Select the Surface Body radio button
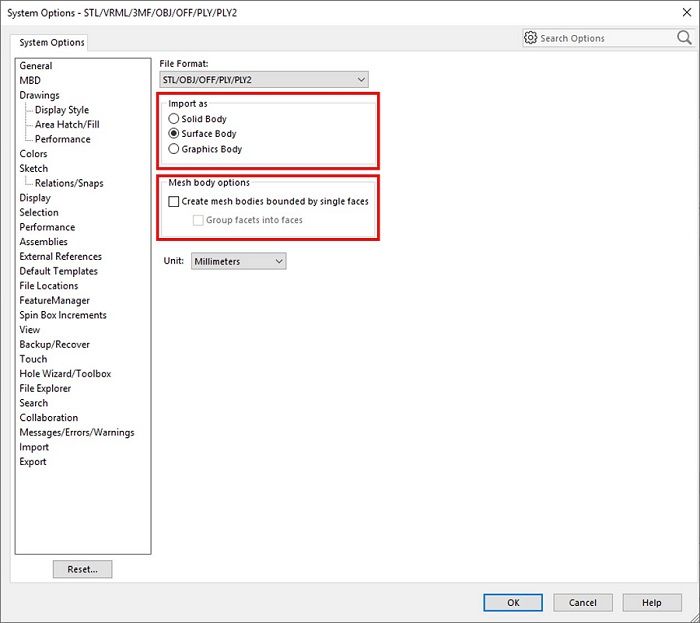Screen dimensions: 700x623 [174, 134]
